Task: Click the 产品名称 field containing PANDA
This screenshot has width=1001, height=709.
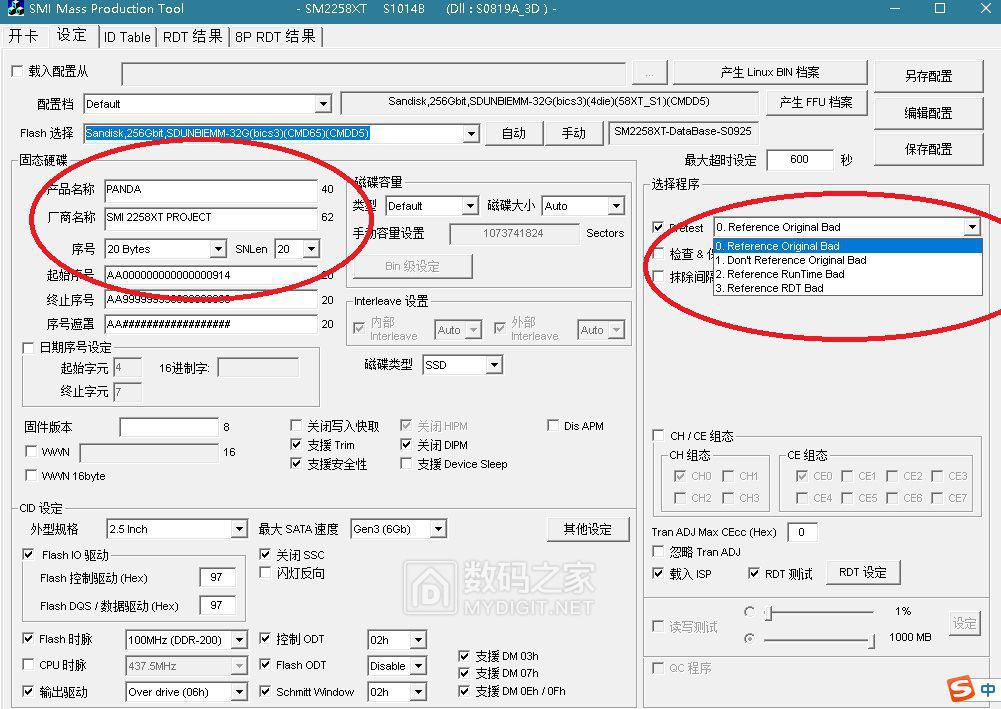Action: click(211, 190)
